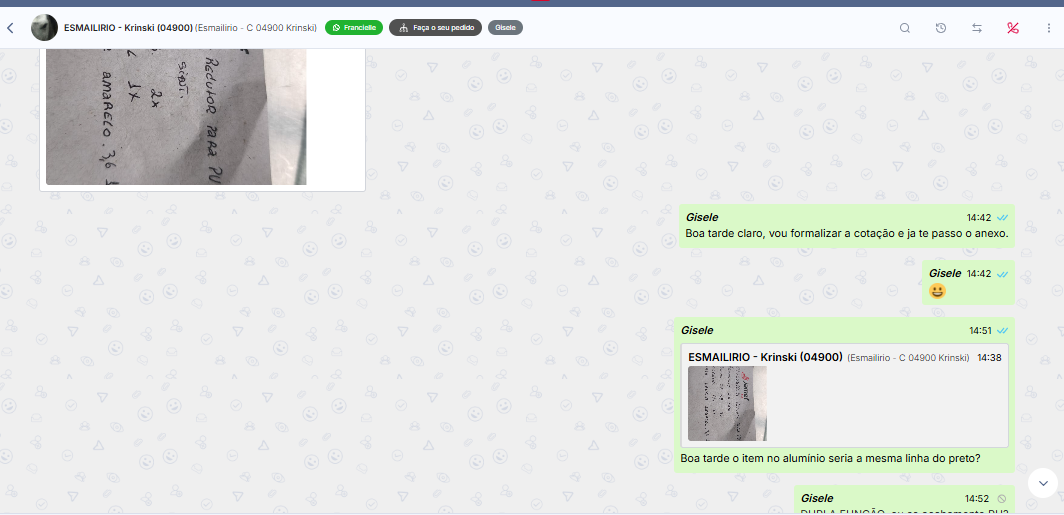Screen dimensions: 1064x515
Task: Click the grinning emoji message
Action: [x=937, y=291]
